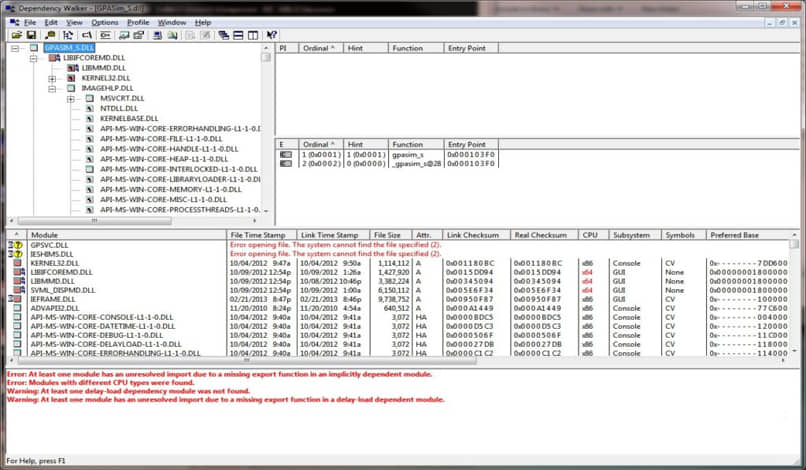Click the Cascade windows toolbar icon
This screenshot has height=470, width=806.
click(x=225, y=35)
